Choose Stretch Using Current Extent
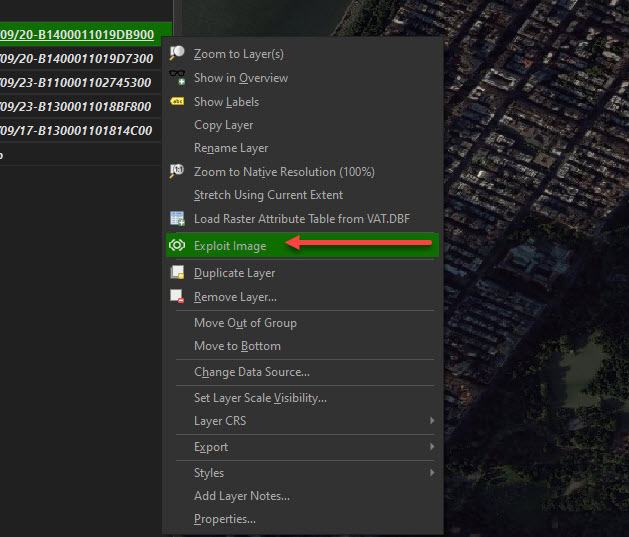629x537 pixels. (268, 195)
